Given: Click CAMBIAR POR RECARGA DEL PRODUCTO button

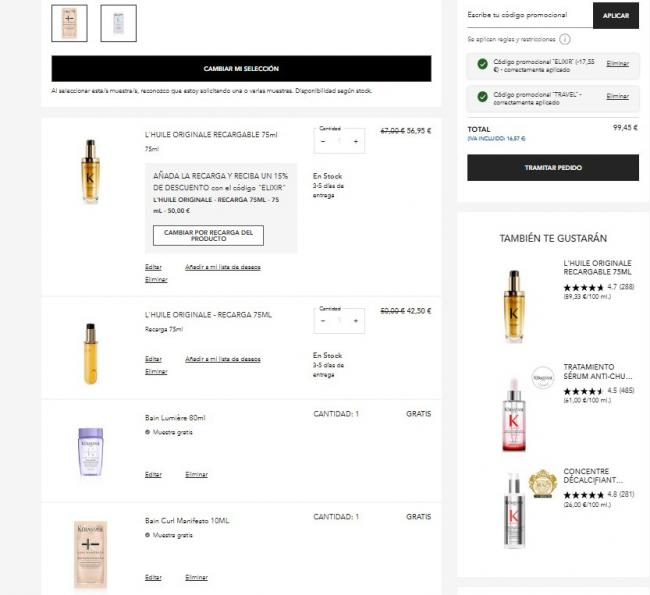Looking at the screenshot, I should [208, 236].
